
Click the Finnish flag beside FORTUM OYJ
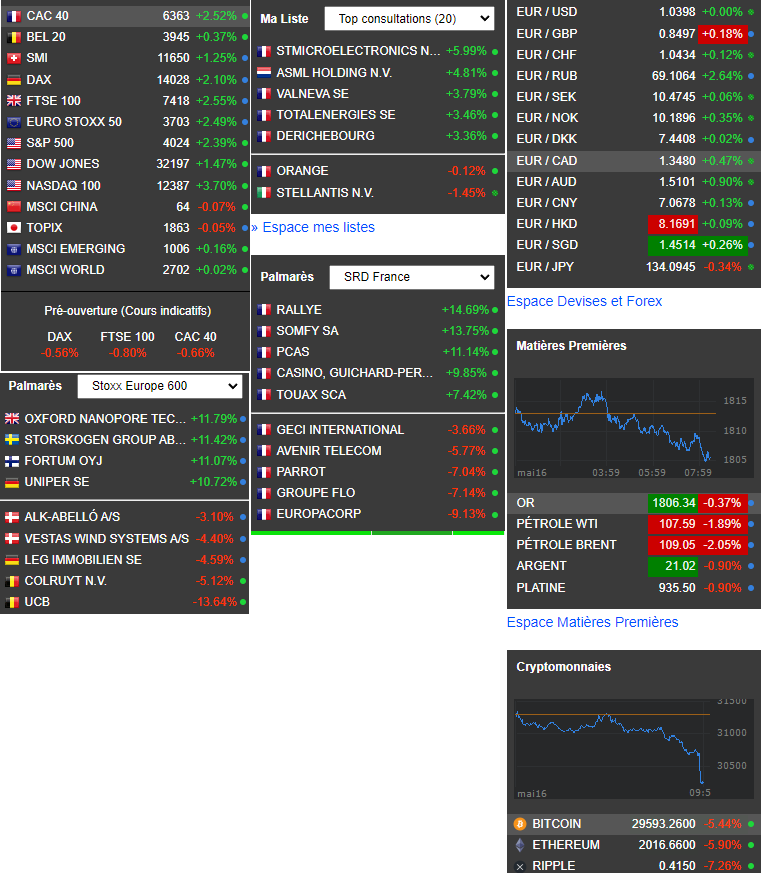[x=12, y=461]
